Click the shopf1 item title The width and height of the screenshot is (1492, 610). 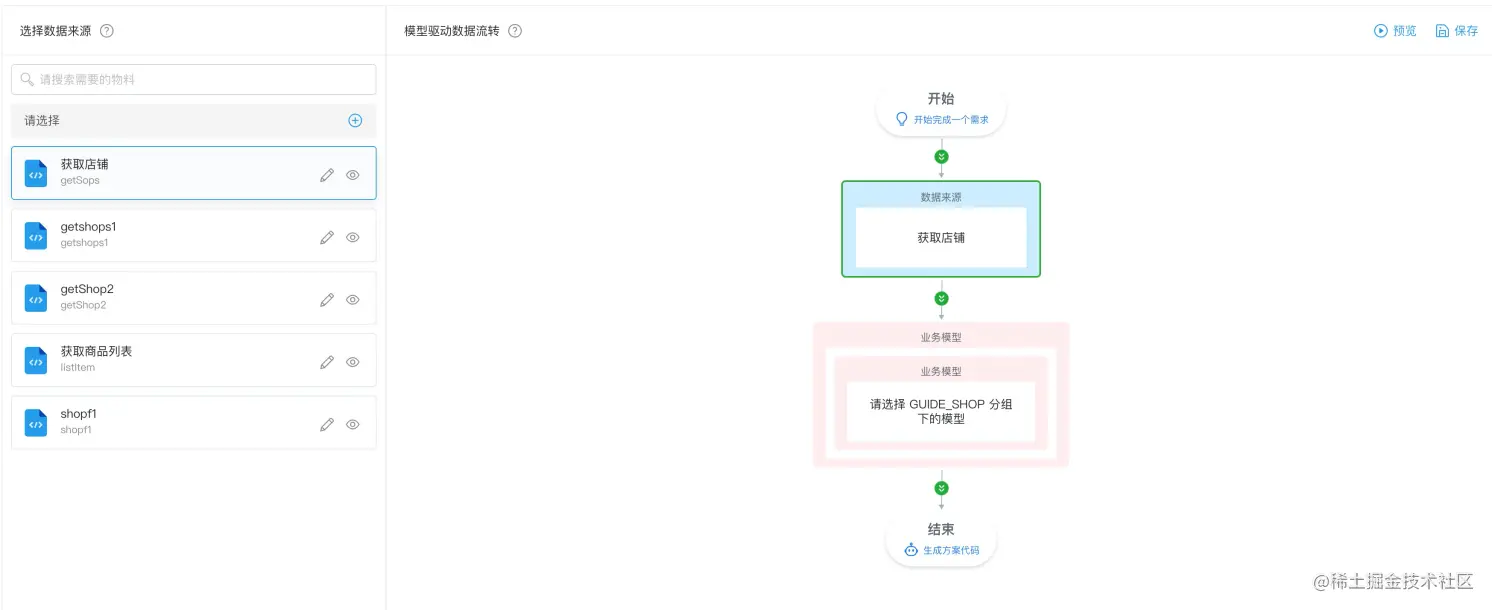pos(79,414)
